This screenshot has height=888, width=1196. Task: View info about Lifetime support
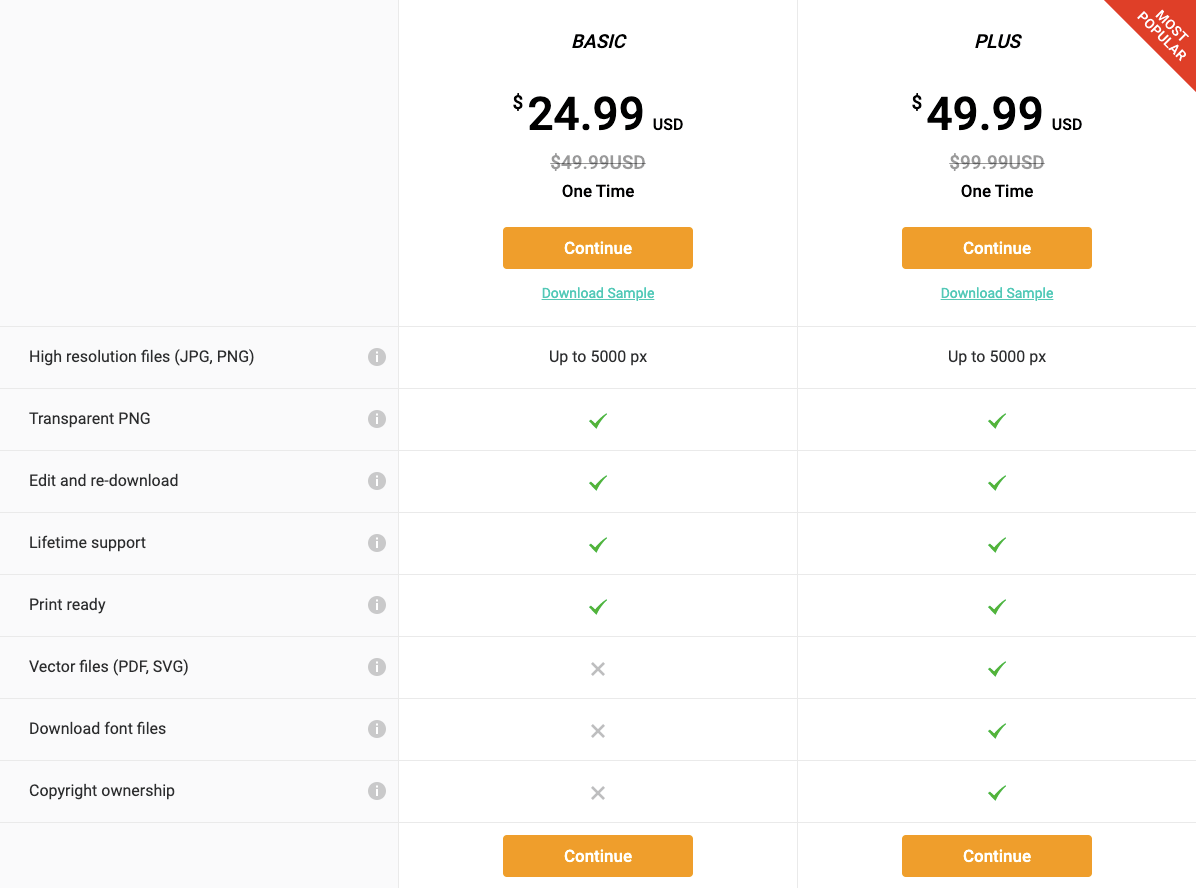pos(377,543)
